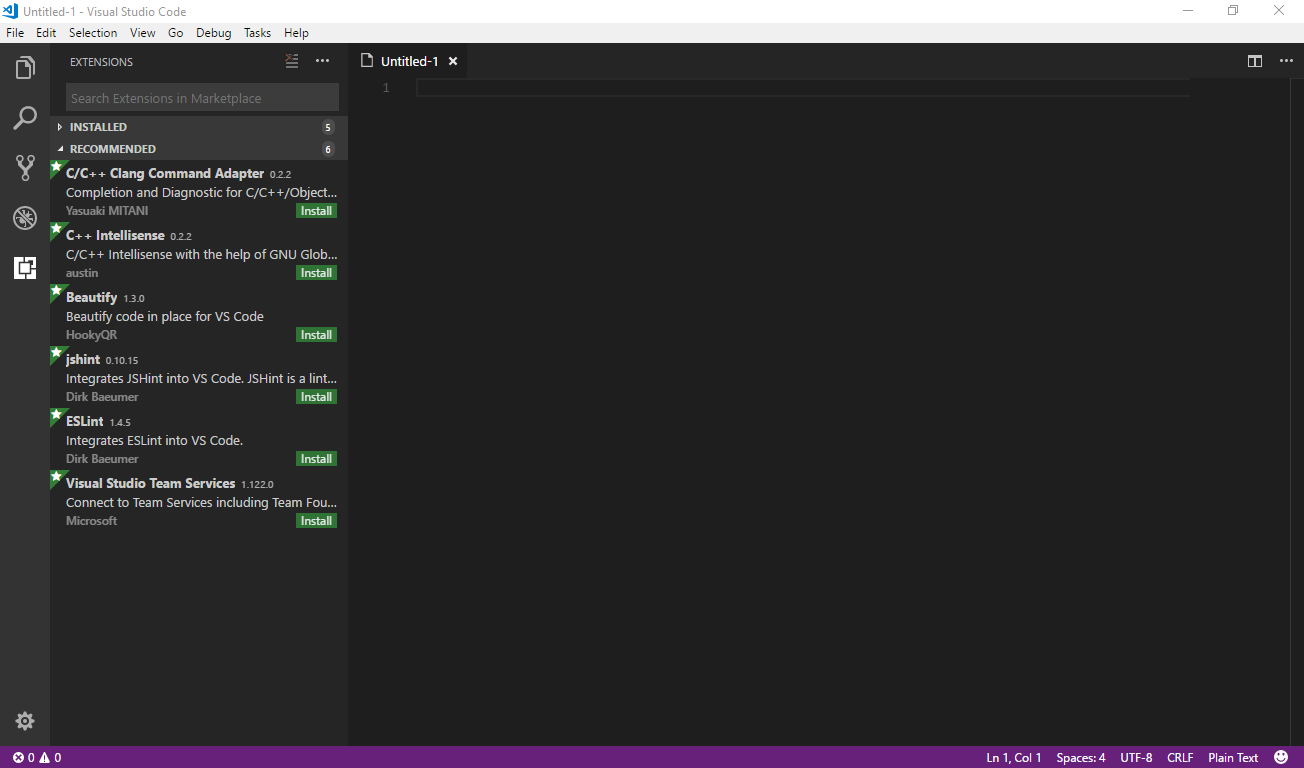The height and width of the screenshot is (768, 1304).
Task: Open the Beautify extension title
Action: [91, 297]
